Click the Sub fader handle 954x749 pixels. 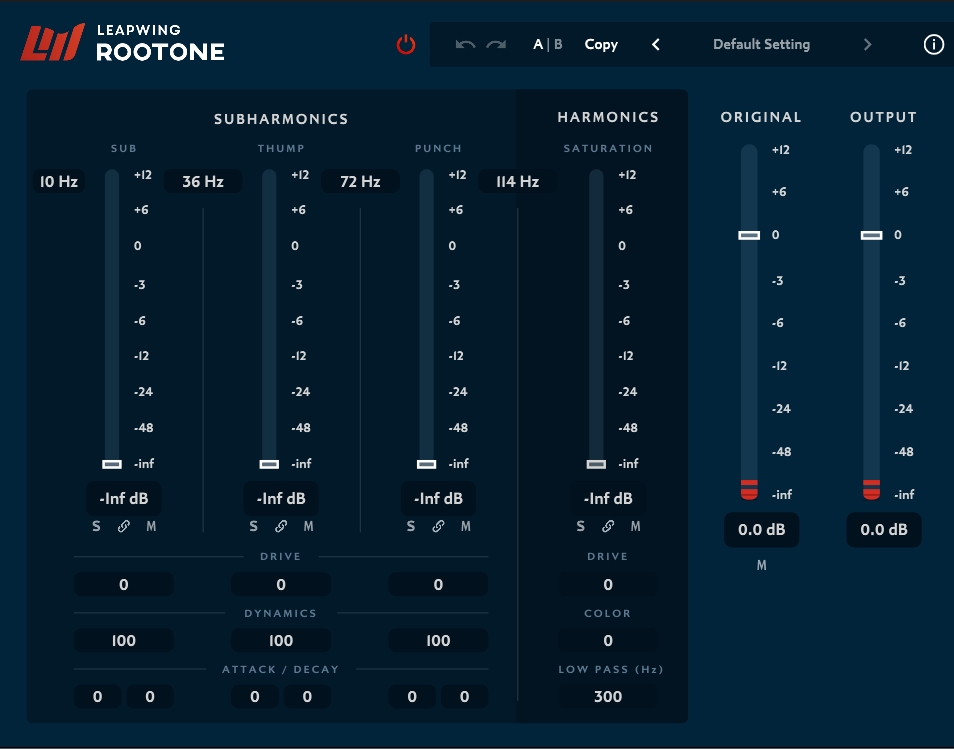click(x=112, y=464)
